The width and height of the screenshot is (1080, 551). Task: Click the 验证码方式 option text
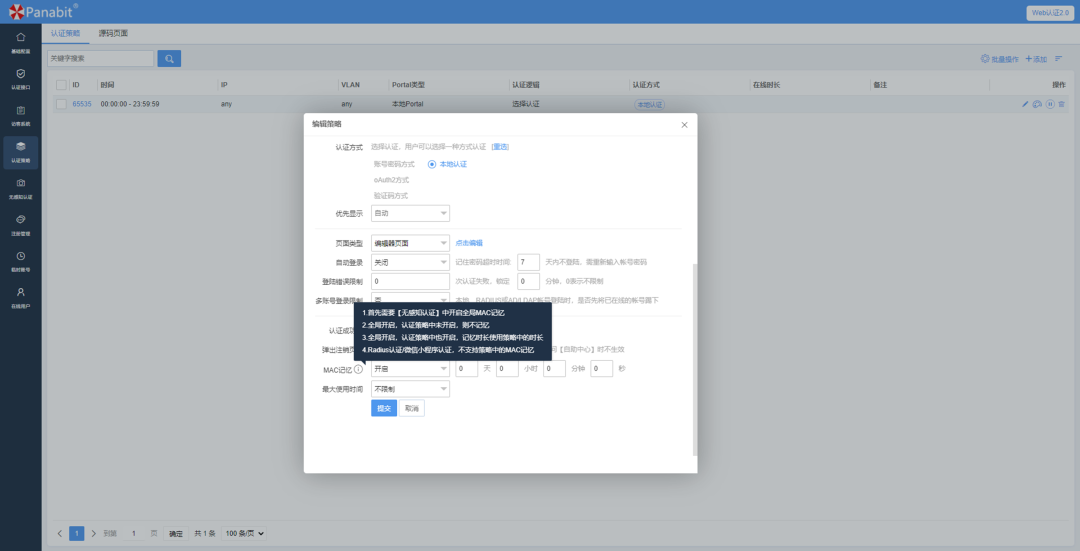coord(391,196)
